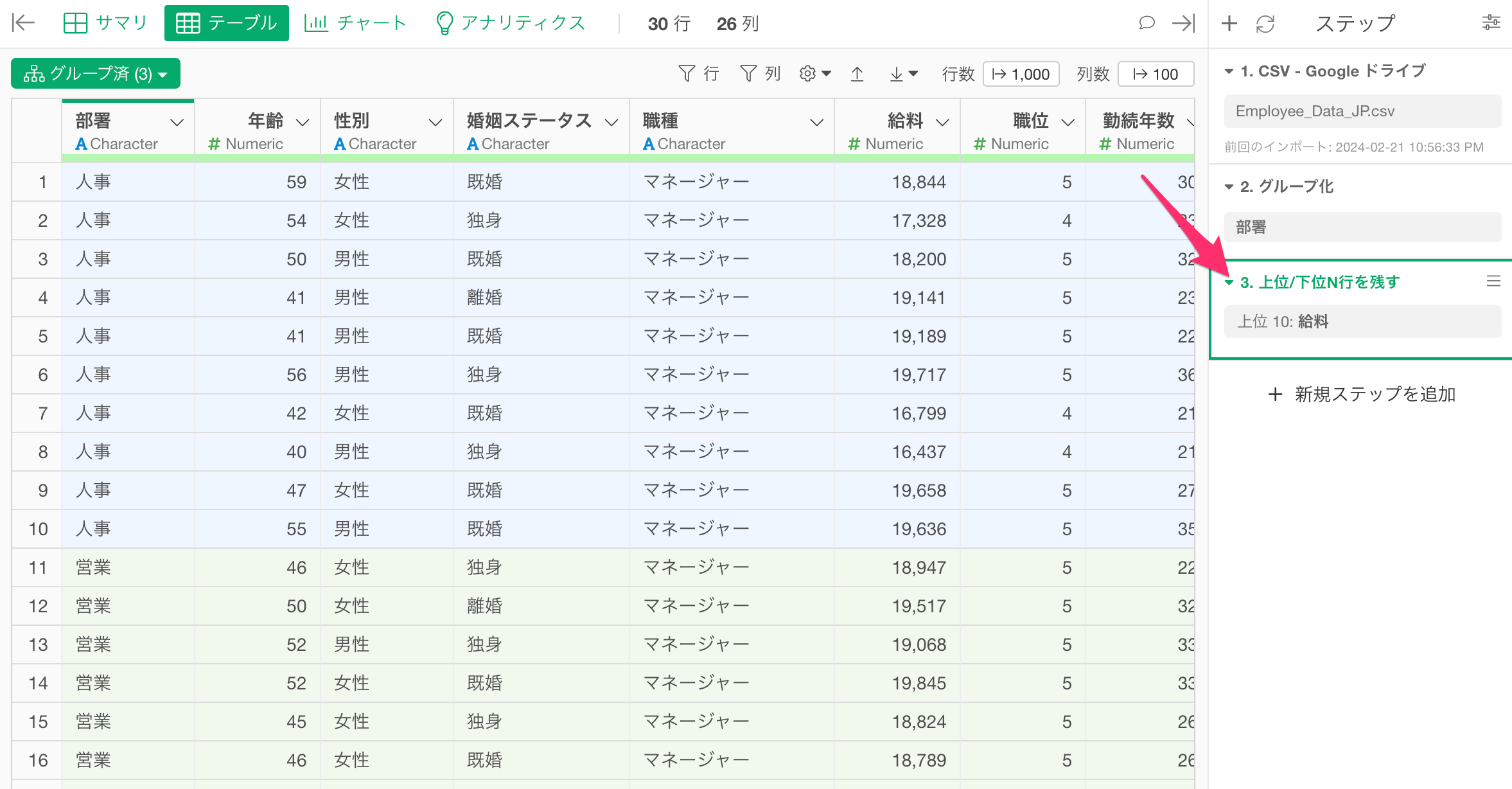Select the Employee_Data_JP.csv source entry
1512x789 pixels.
pyautogui.click(x=1362, y=111)
